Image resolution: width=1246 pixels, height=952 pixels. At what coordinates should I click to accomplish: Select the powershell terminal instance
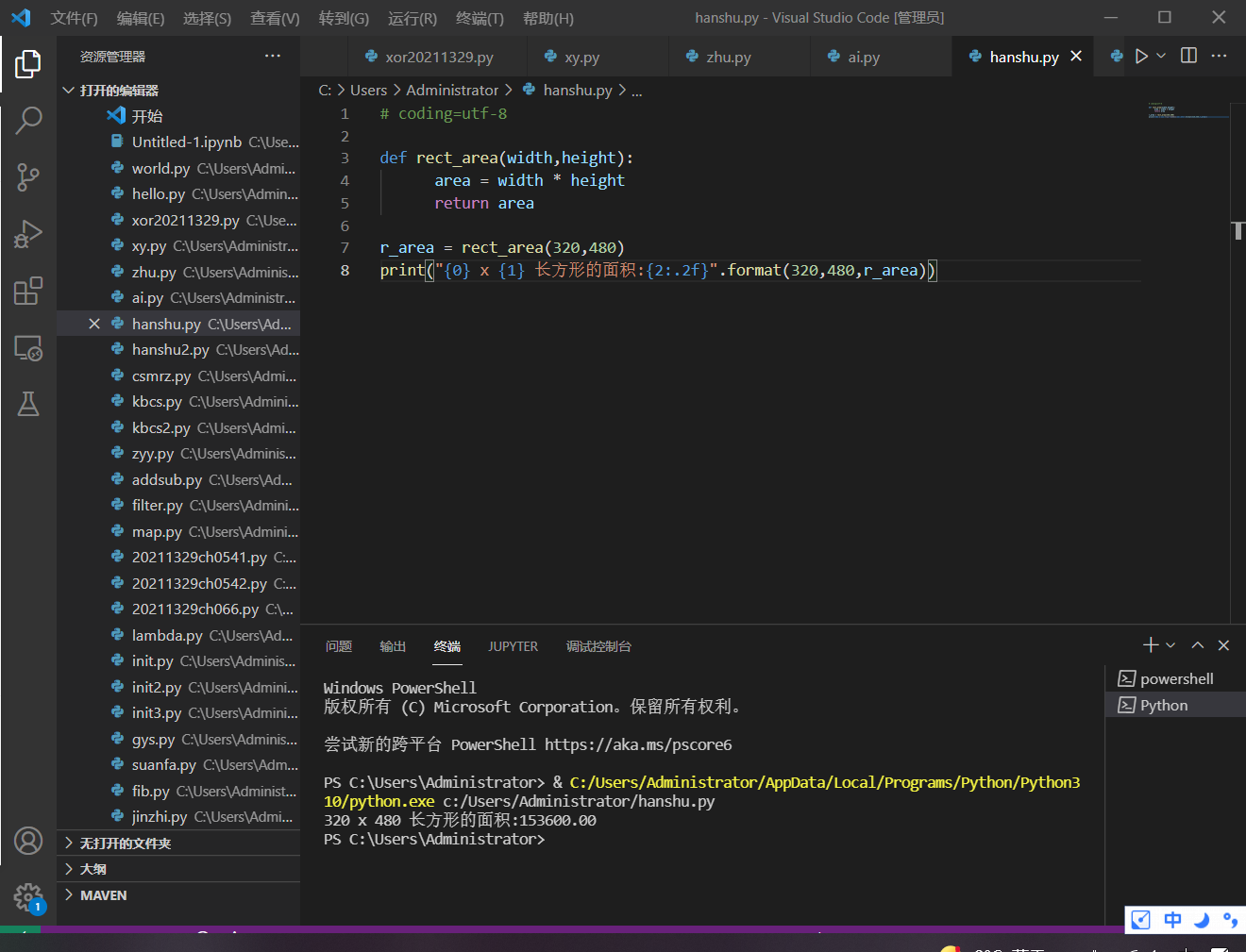pyautogui.click(x=1175, y=679)
